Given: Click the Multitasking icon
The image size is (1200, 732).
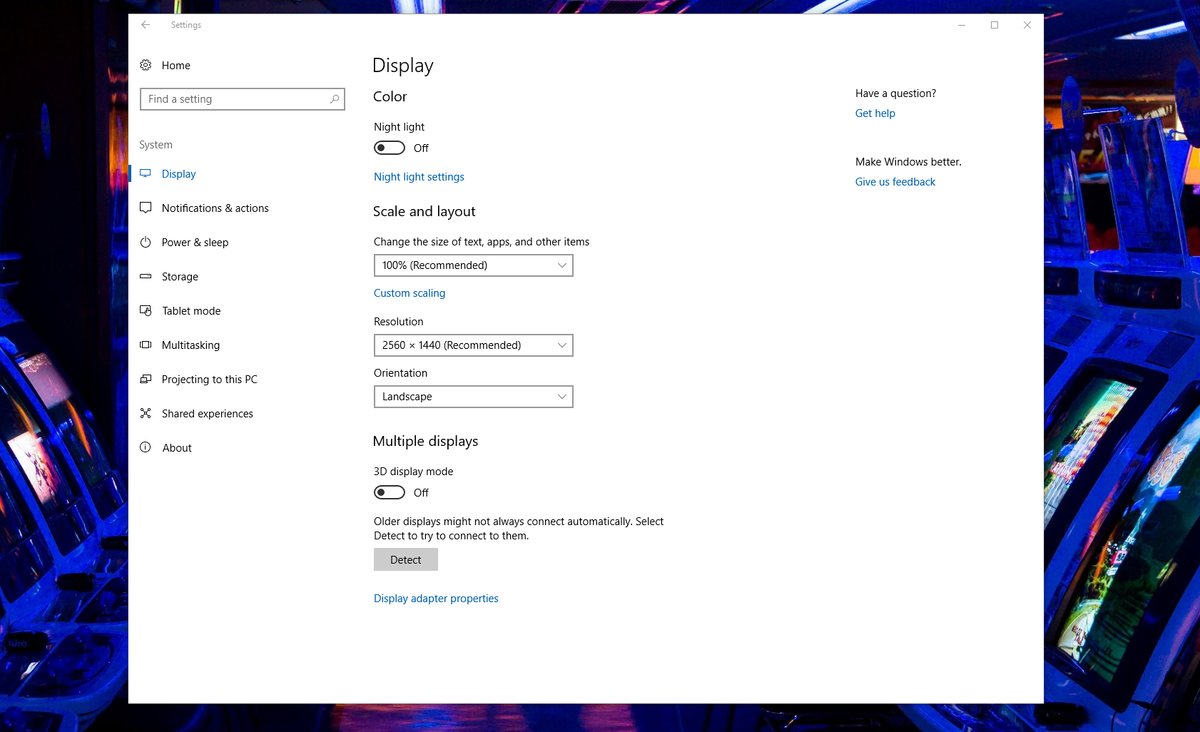Looking at the screenshot, I should tap(146, 344).
